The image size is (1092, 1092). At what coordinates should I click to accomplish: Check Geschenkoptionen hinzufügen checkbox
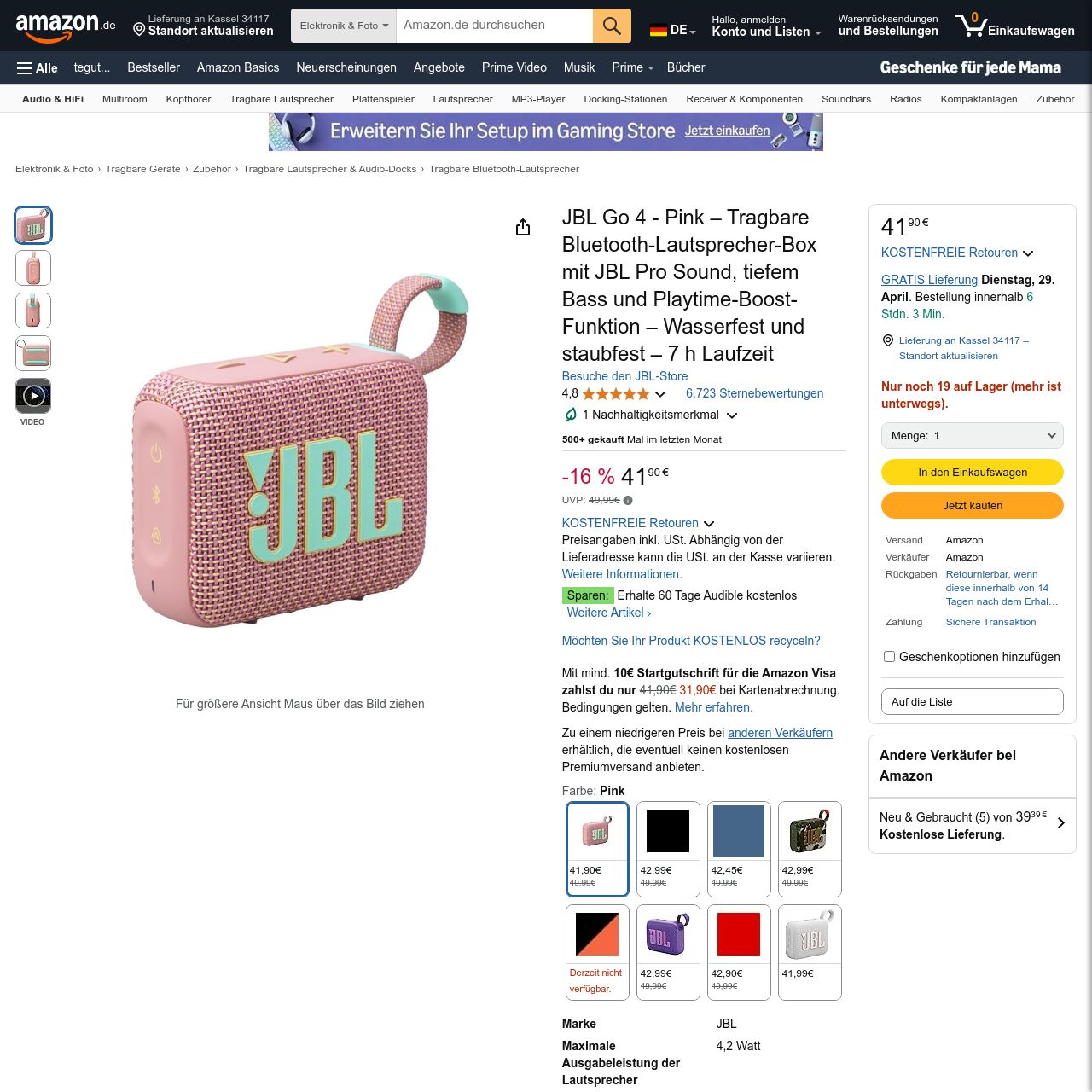click(889, 656)
